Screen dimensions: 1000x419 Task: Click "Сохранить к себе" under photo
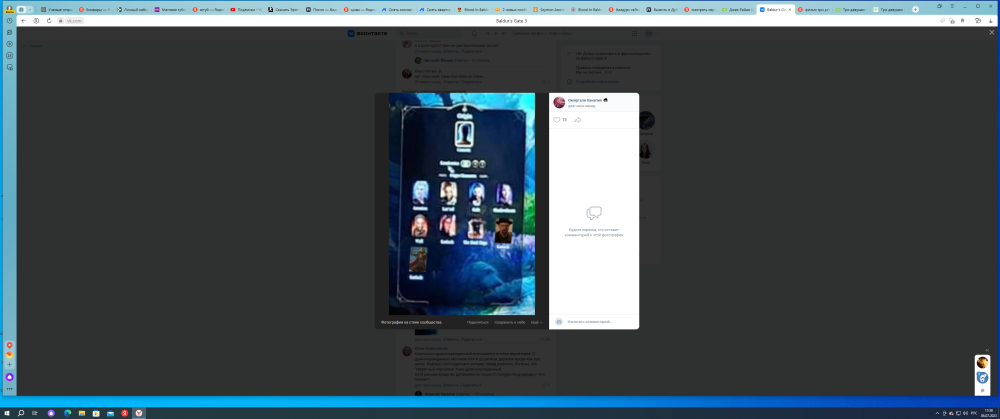coord(509,322)
